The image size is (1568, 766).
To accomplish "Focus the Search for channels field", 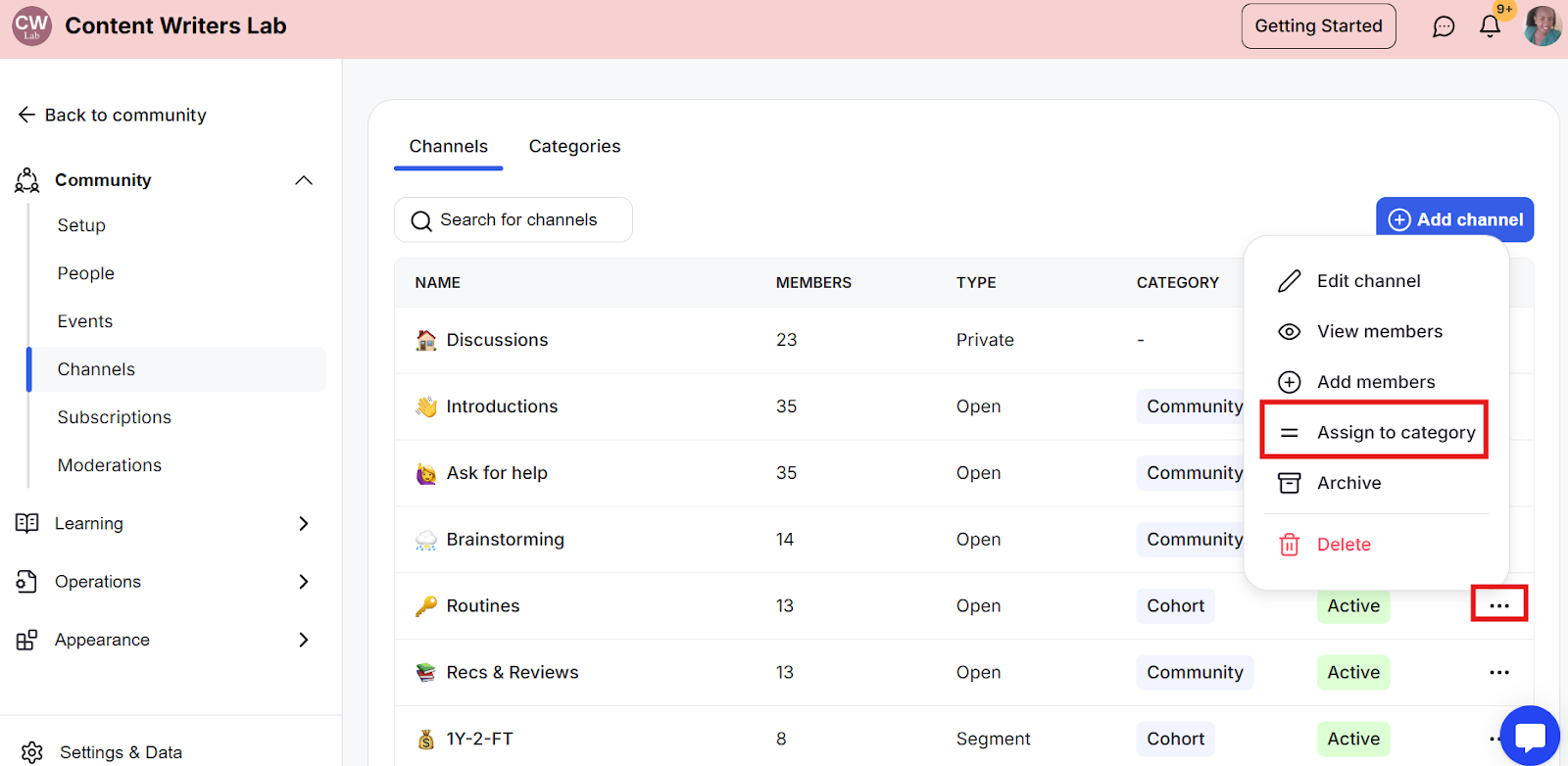I will (514, 220).
